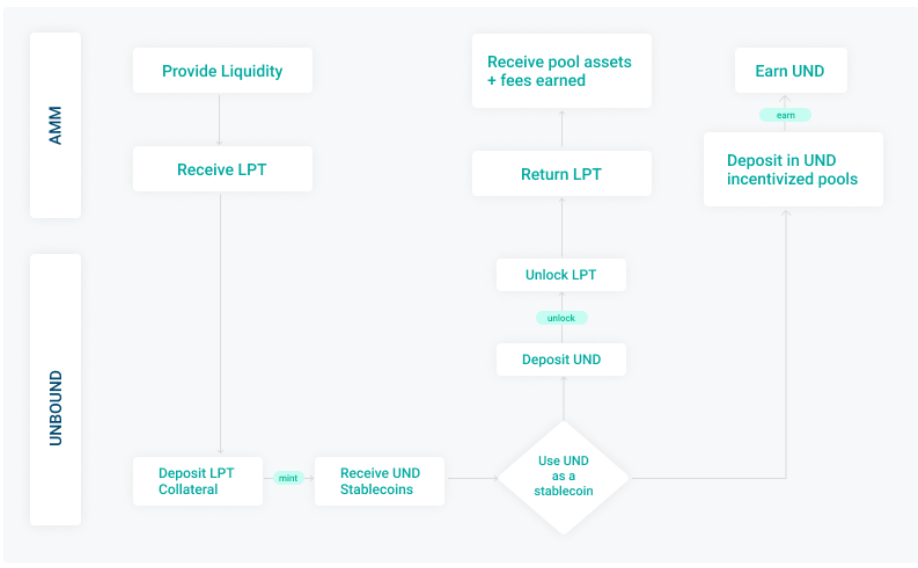Click the Deposit LPT Collateral box
The image size is (918, 568).
pyautogui.click(x=198, y=481)
